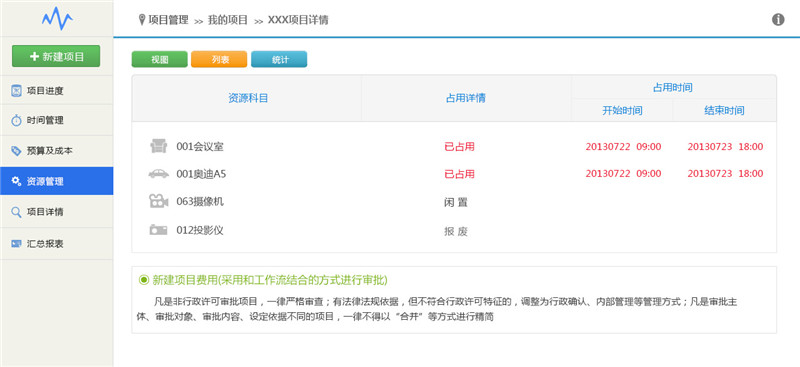Click end time 20130723 18:00 of 001奥迪A5
Screen dimensions: 800x367
click(x=725, y=174)
